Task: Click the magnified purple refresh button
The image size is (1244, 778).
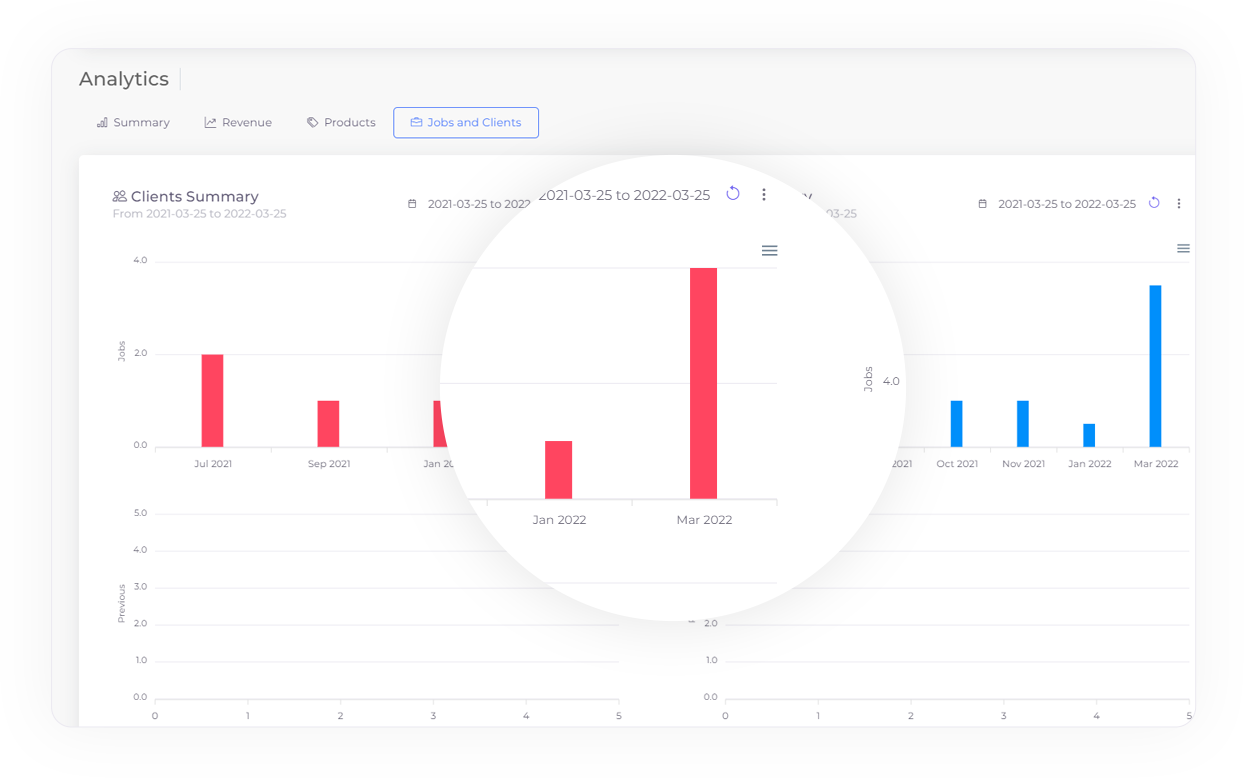Action: (733, 194)
